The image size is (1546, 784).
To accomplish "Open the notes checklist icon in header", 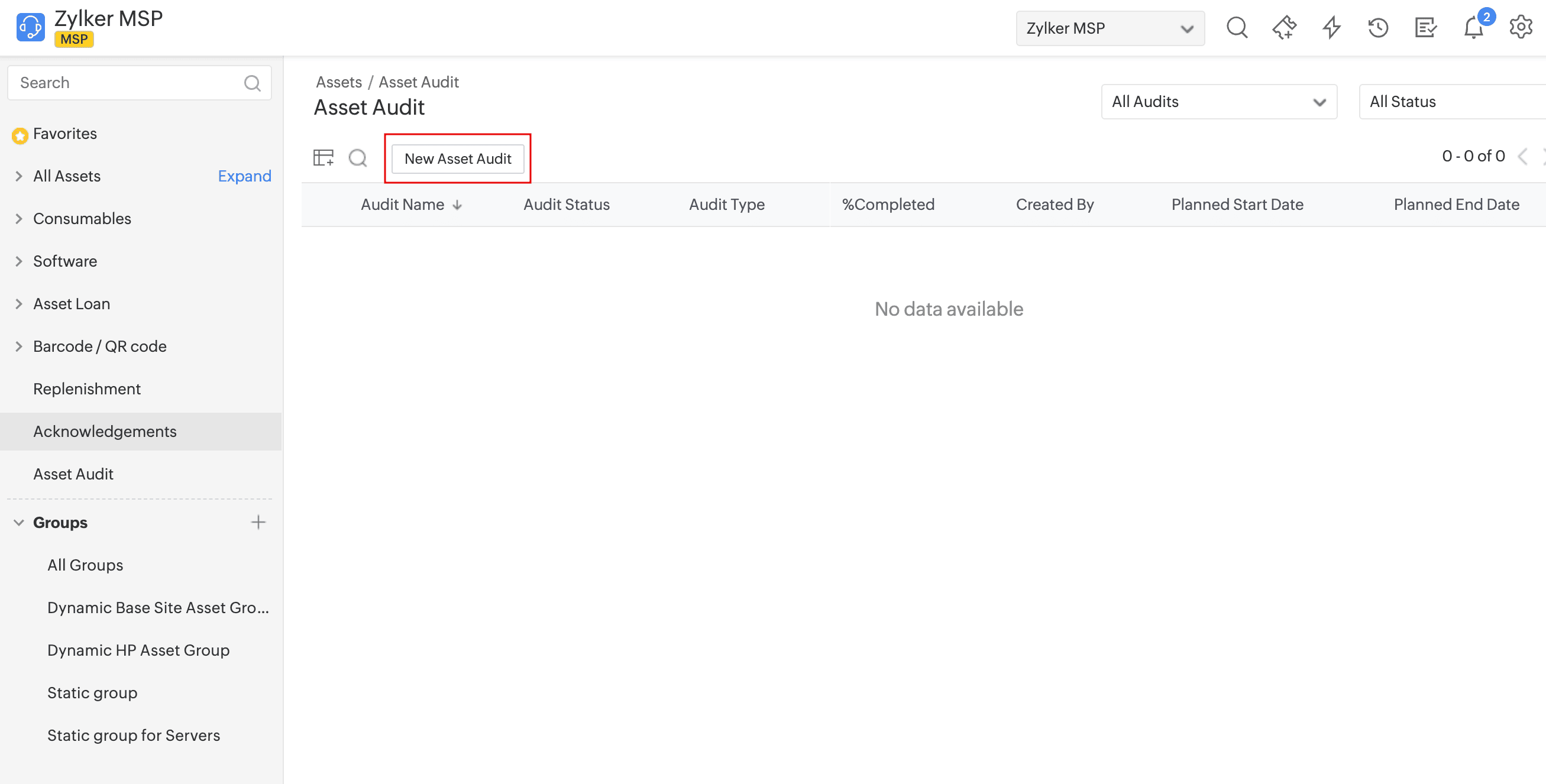I will (x=1425, y=28).
